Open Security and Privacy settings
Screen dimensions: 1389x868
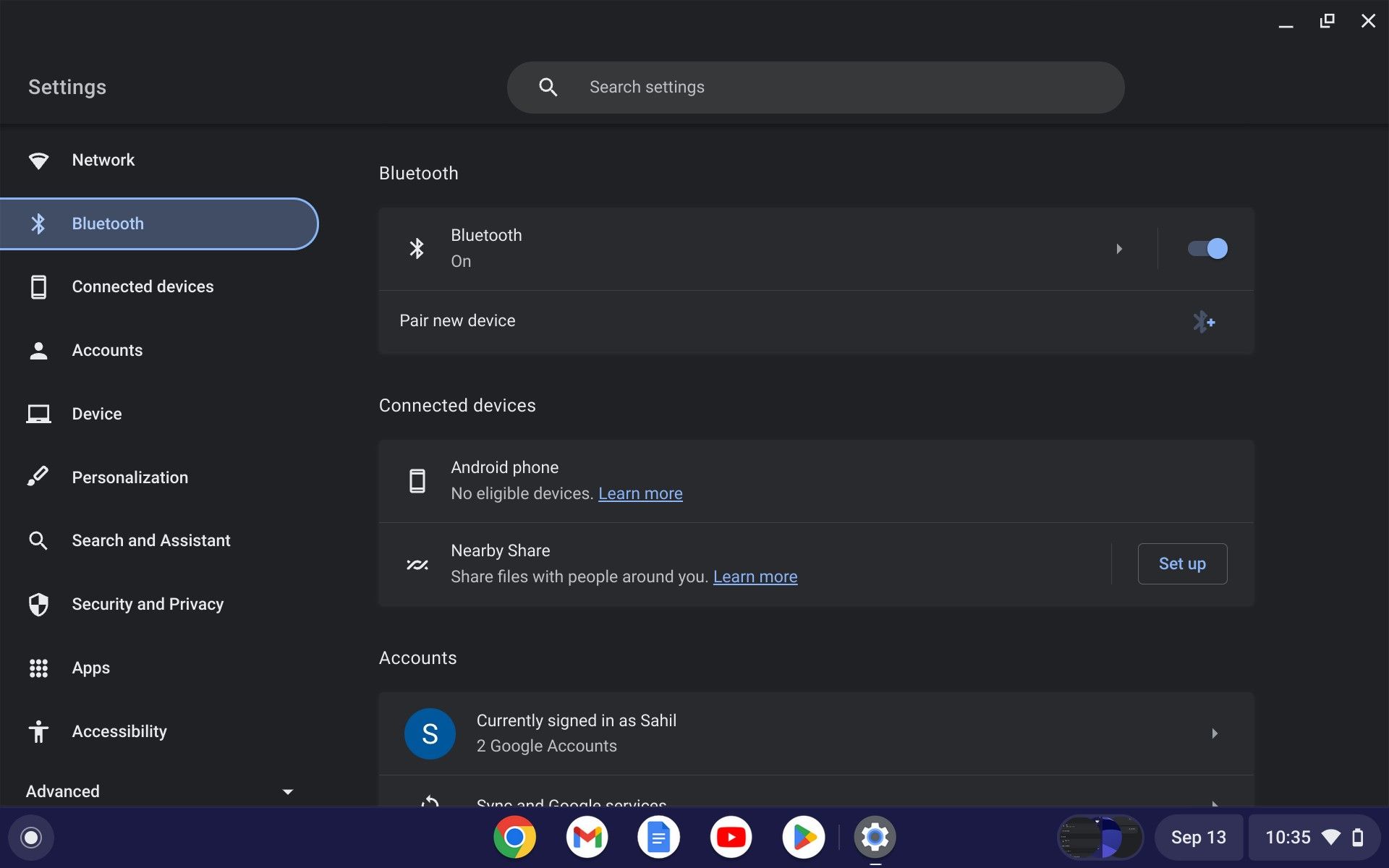[147, 605]
